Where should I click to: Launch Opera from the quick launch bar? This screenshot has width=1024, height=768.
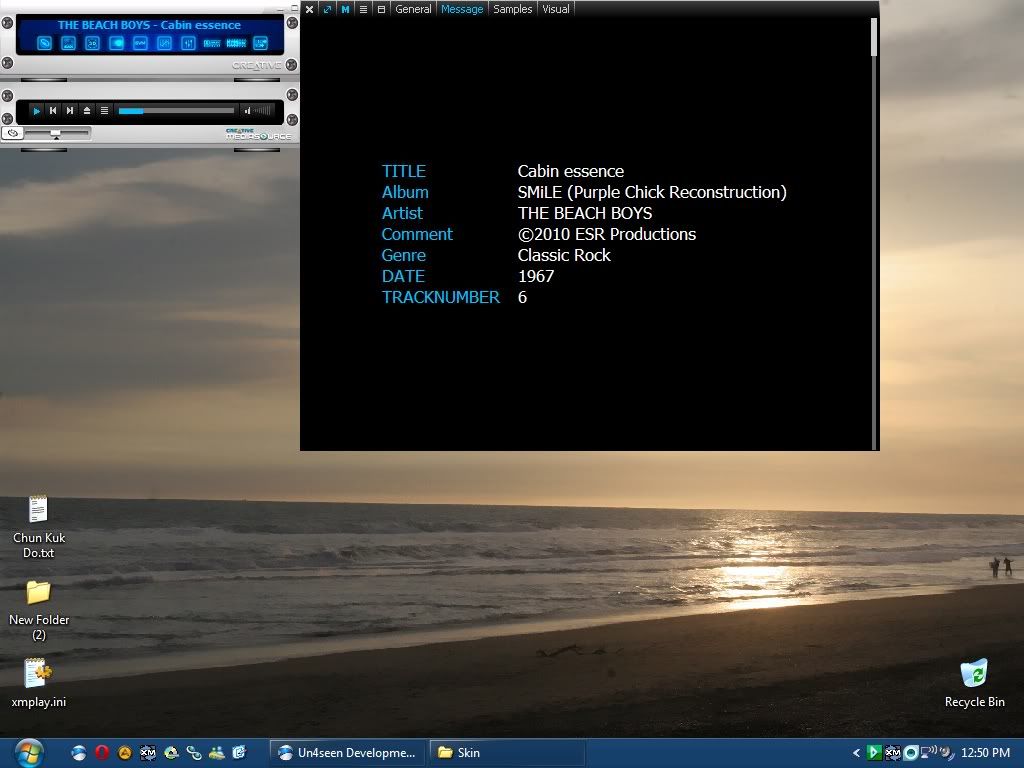pyautogui.click(x=102, y=753)
